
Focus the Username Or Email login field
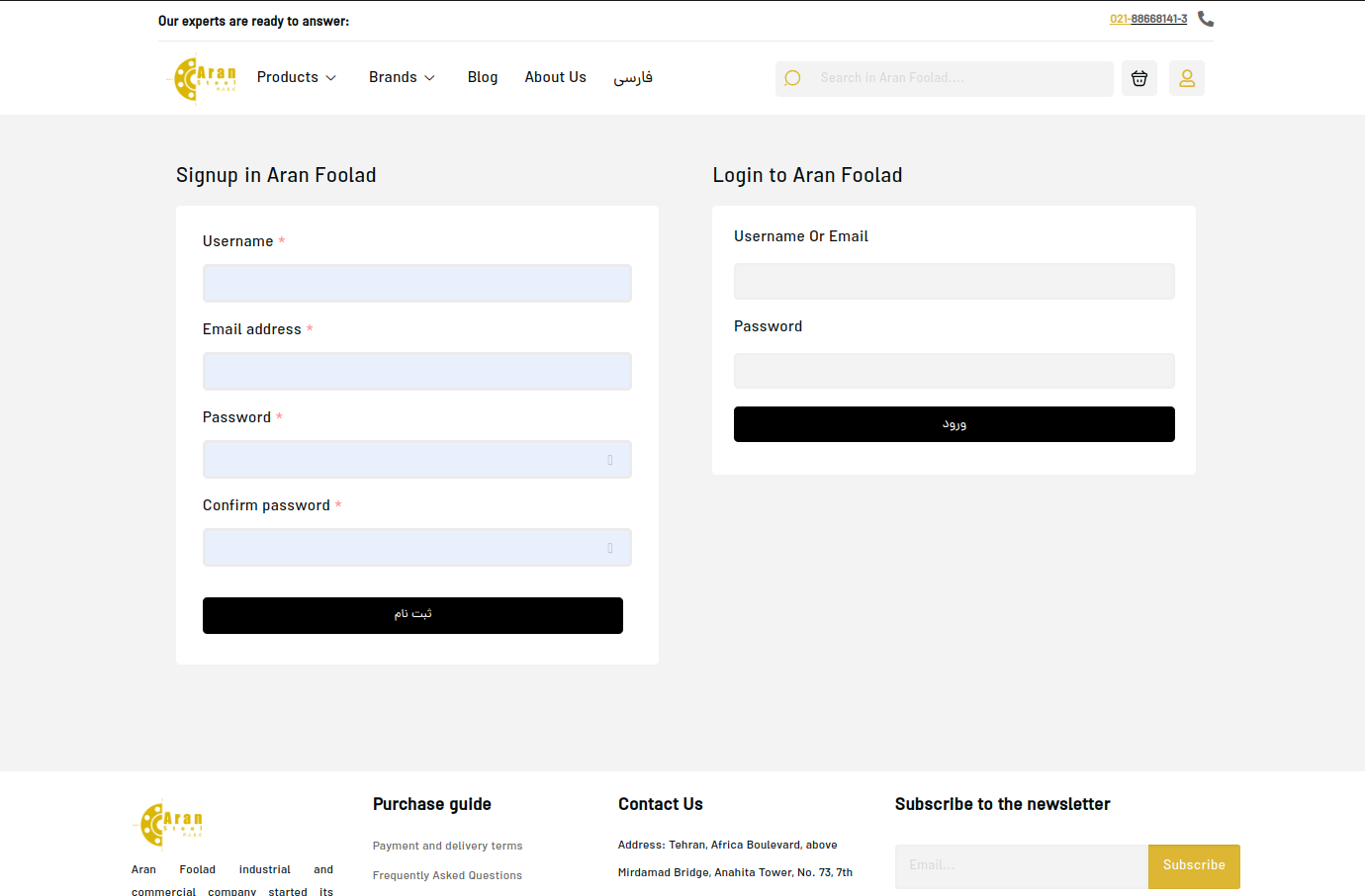tap(955, 281)
